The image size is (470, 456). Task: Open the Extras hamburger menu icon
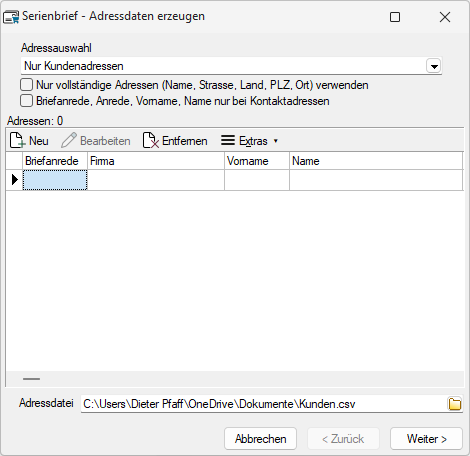(228, 140)
